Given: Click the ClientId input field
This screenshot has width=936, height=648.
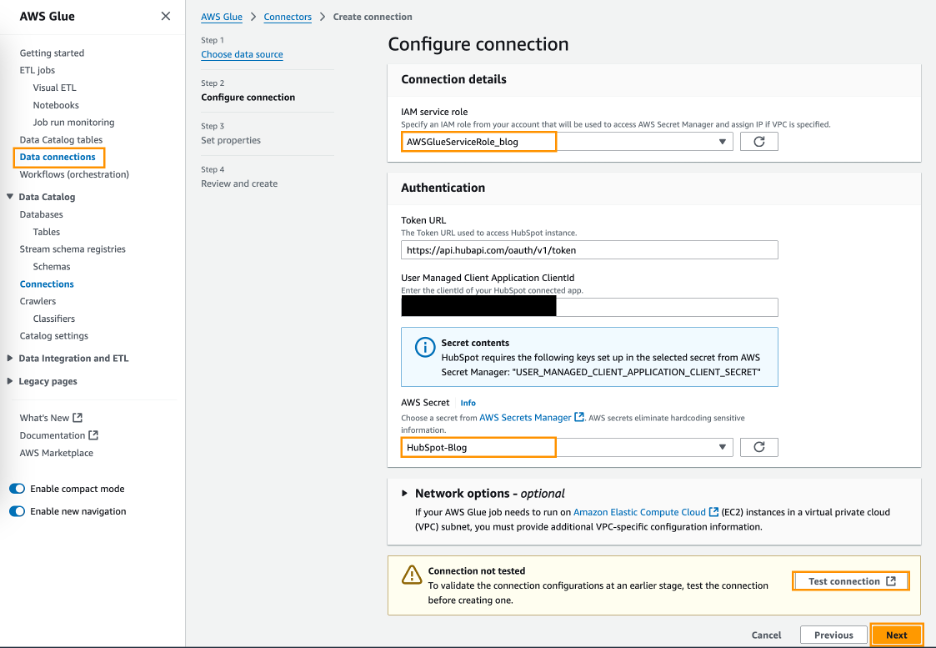Looking at the screenshot, I should 589,307.
